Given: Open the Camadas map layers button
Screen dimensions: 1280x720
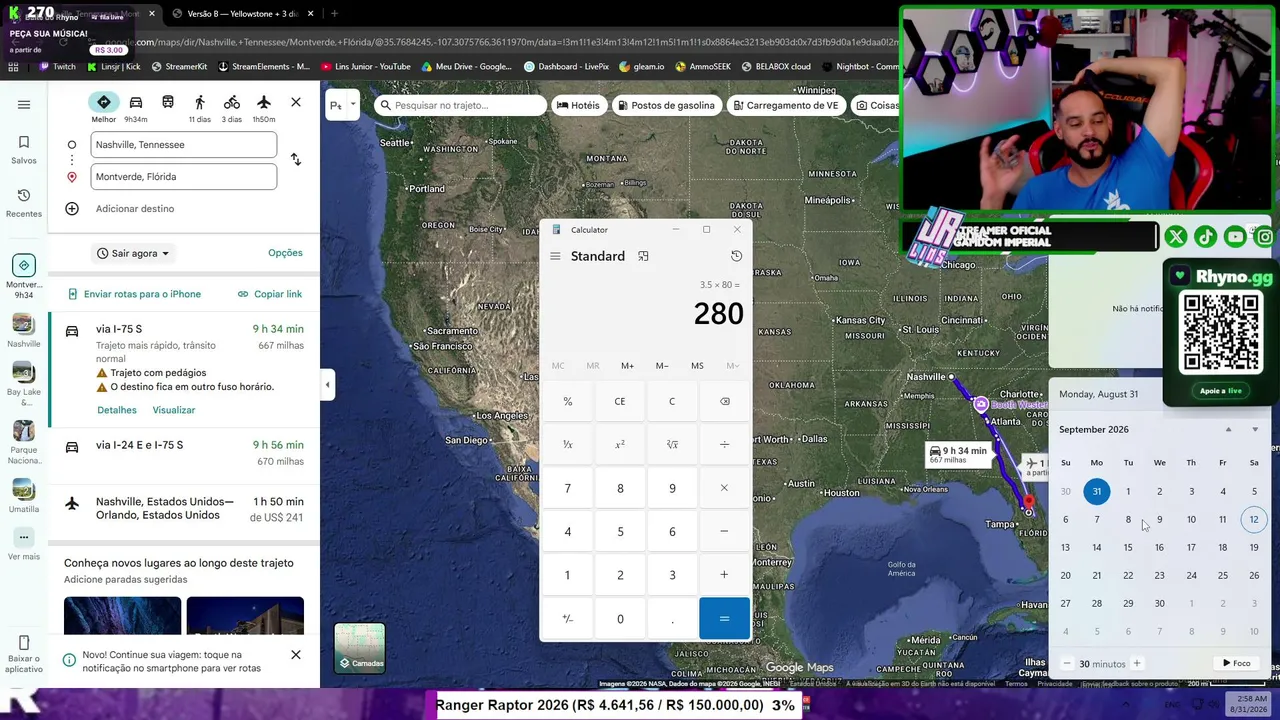Looking at the screenshot, I should click(360, 648).
